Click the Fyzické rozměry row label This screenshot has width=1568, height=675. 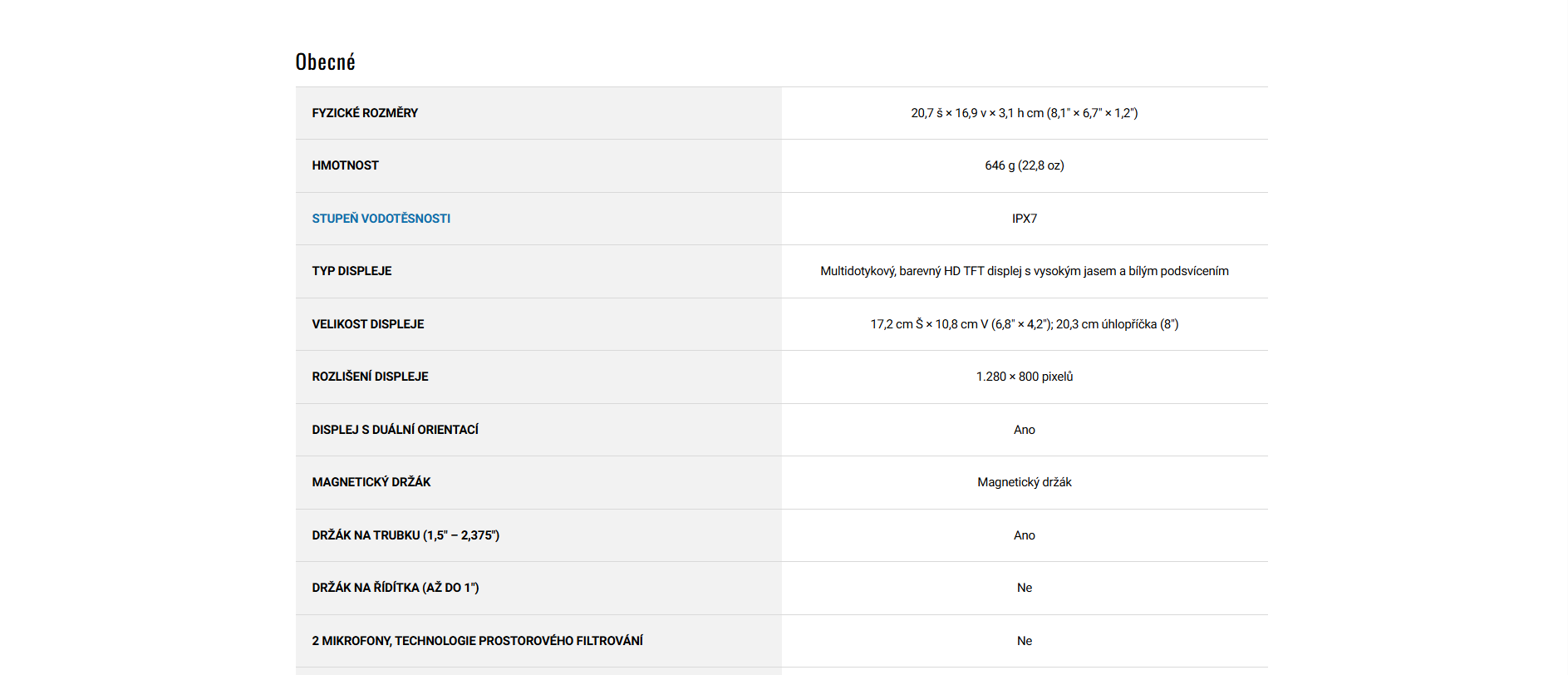coord(365,113)
